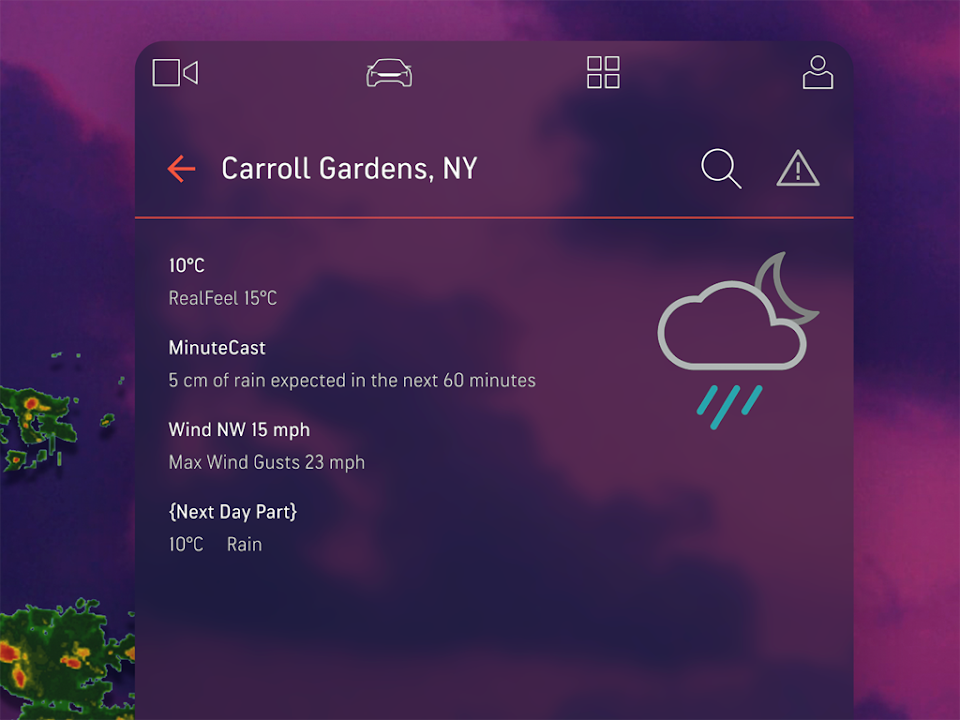Open the MinuteCast section
Screen dimensions: 960x720
point(217,348)
